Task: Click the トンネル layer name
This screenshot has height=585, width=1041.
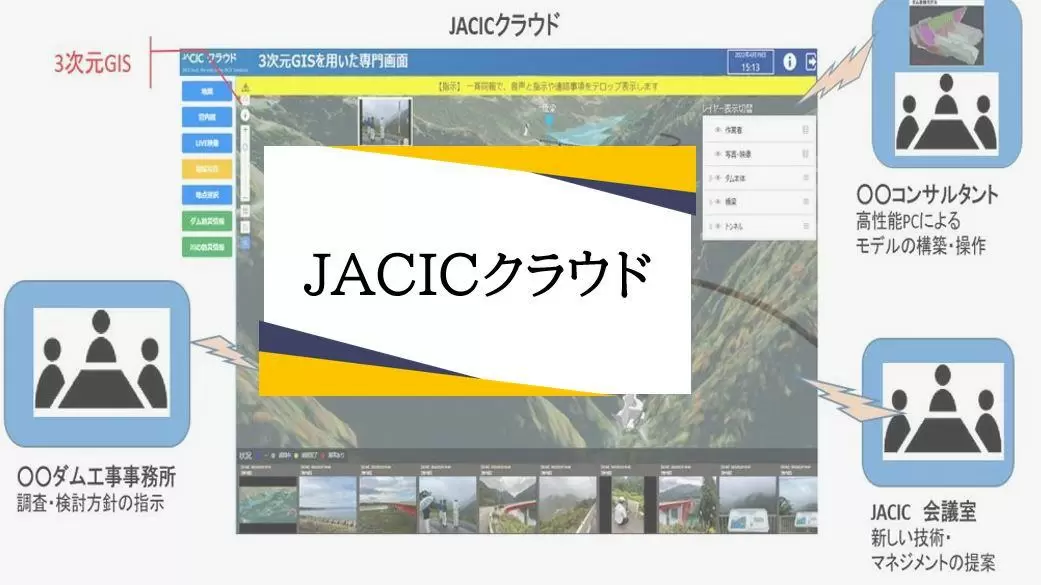Action: click(x=734, y=226)
